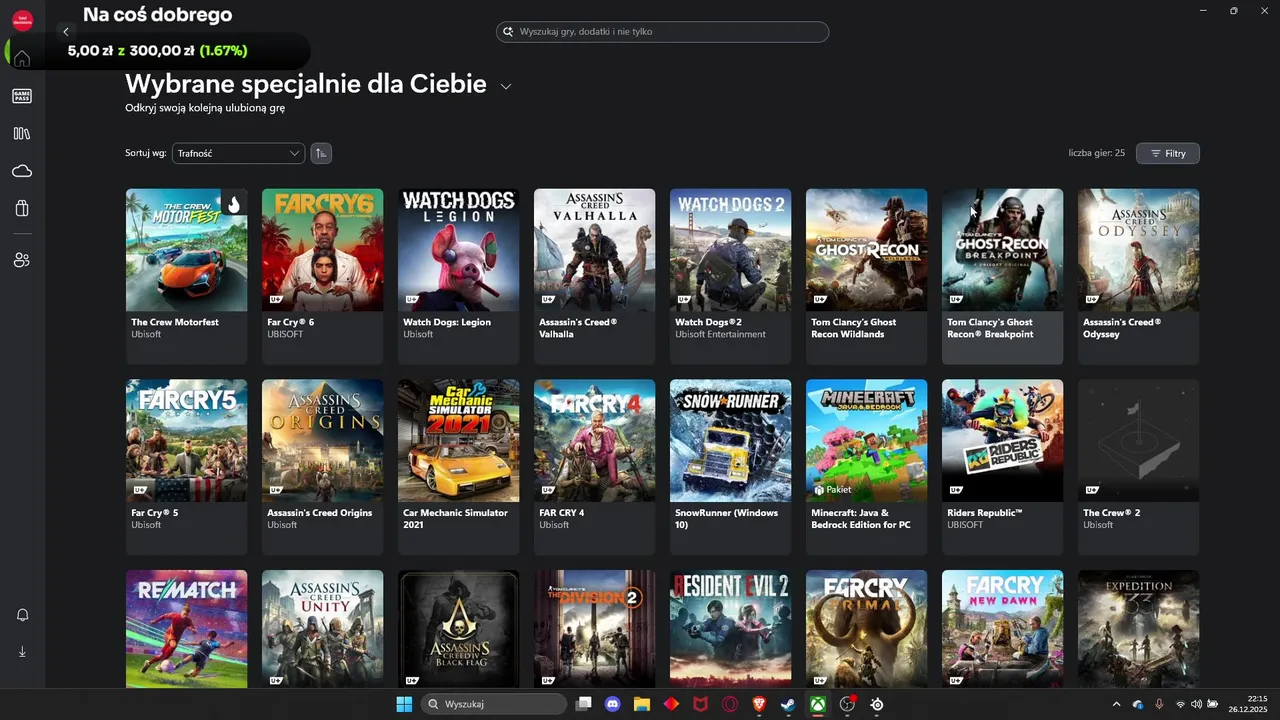The image size is (1280, 720).
Task: Open the Far Cry Primal cover
Action: tap(866, 628)
